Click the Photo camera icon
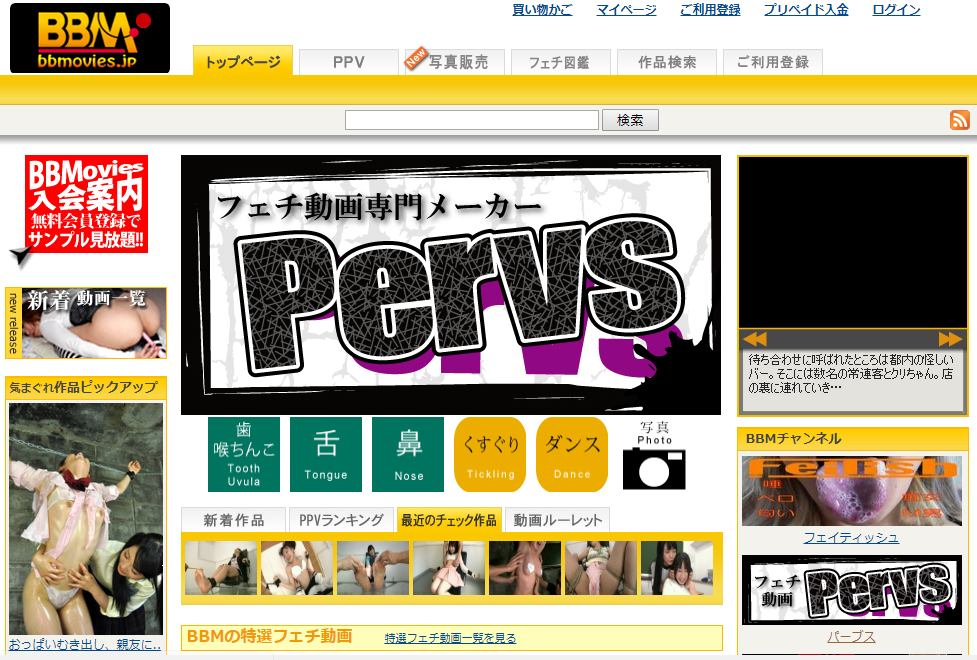This screenshot has height=660, width=977. coord(654,470)
